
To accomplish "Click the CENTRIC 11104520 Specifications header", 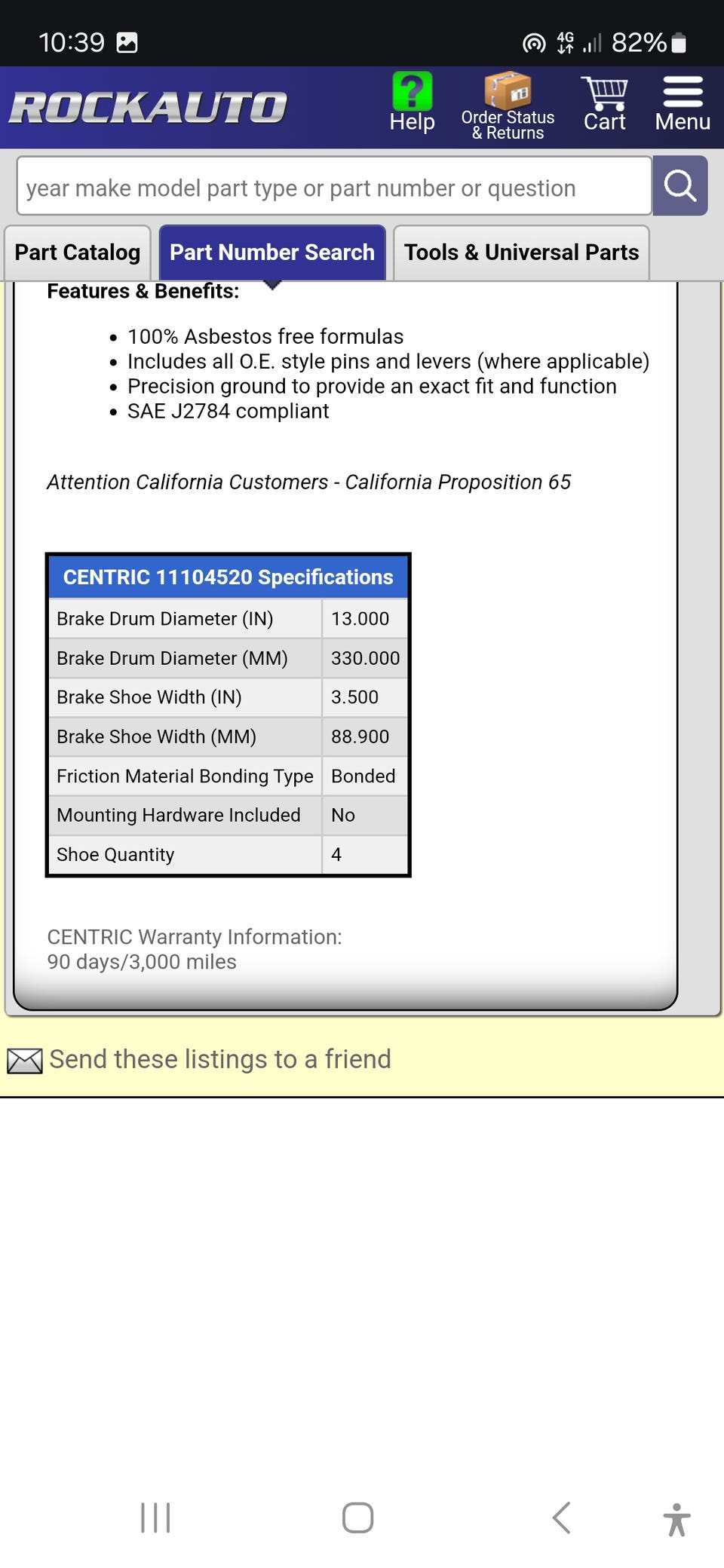I will tap(228, 577).
